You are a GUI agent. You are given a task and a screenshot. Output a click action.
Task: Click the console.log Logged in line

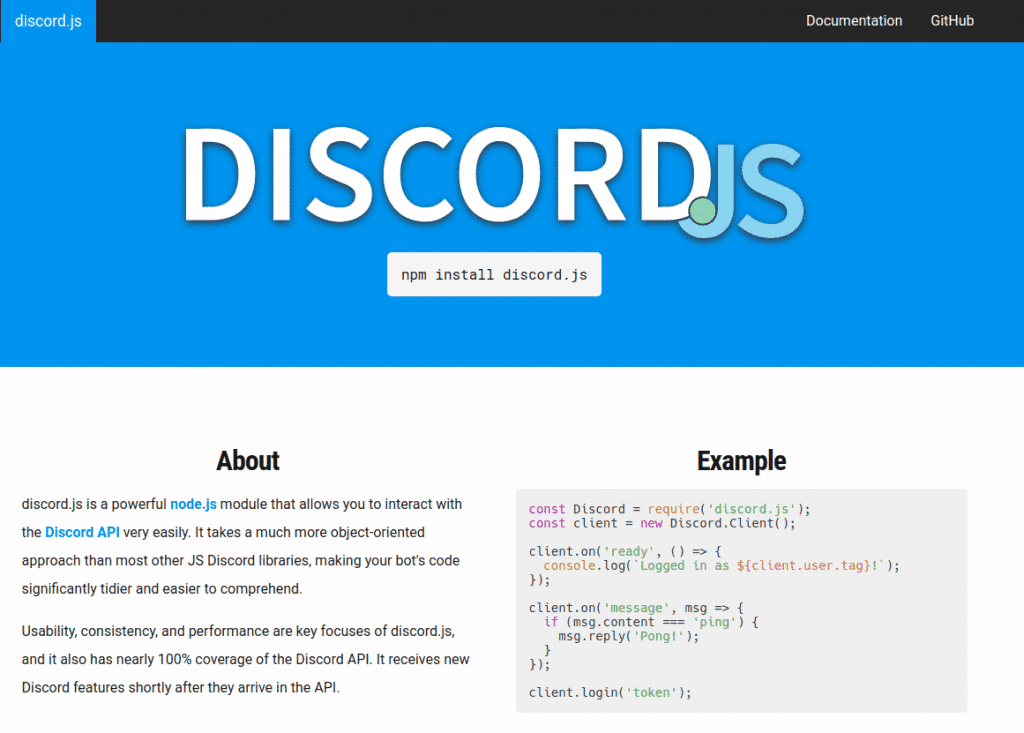coord(721,566)
